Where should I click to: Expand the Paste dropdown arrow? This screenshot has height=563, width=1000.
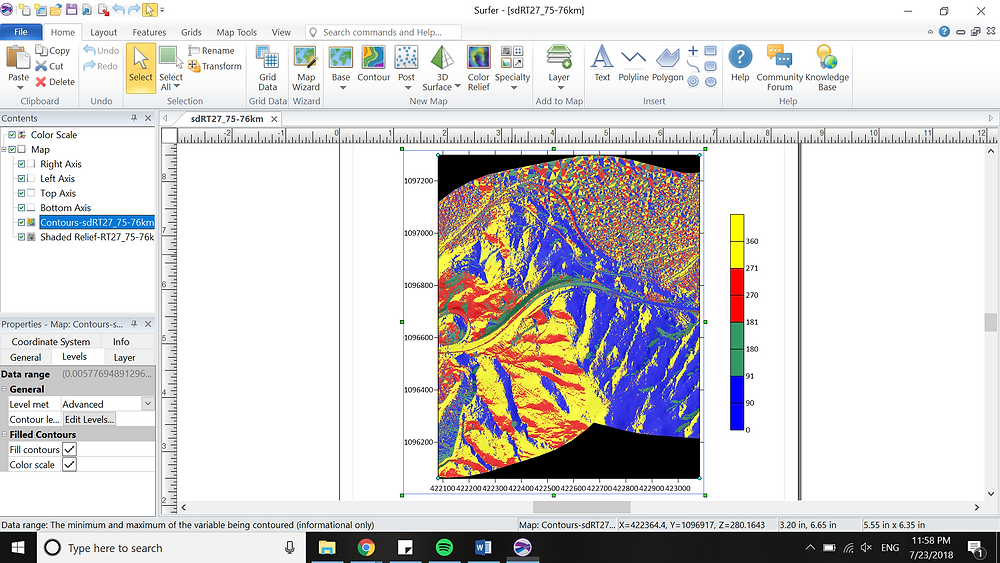pyautogui.click(x=19, y=88)
